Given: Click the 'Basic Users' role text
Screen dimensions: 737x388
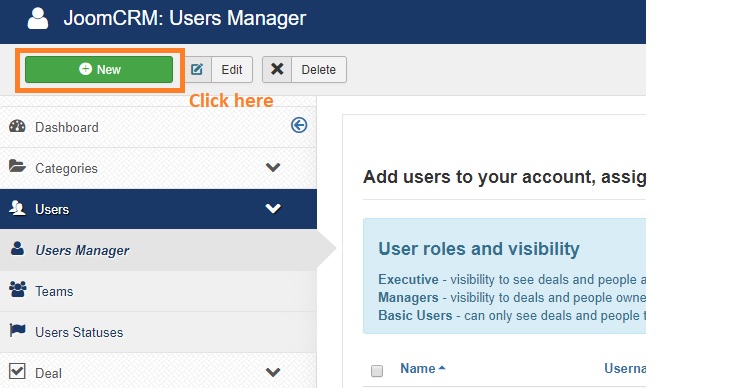Looking at the screenshot, I should [x=415, y=315].
